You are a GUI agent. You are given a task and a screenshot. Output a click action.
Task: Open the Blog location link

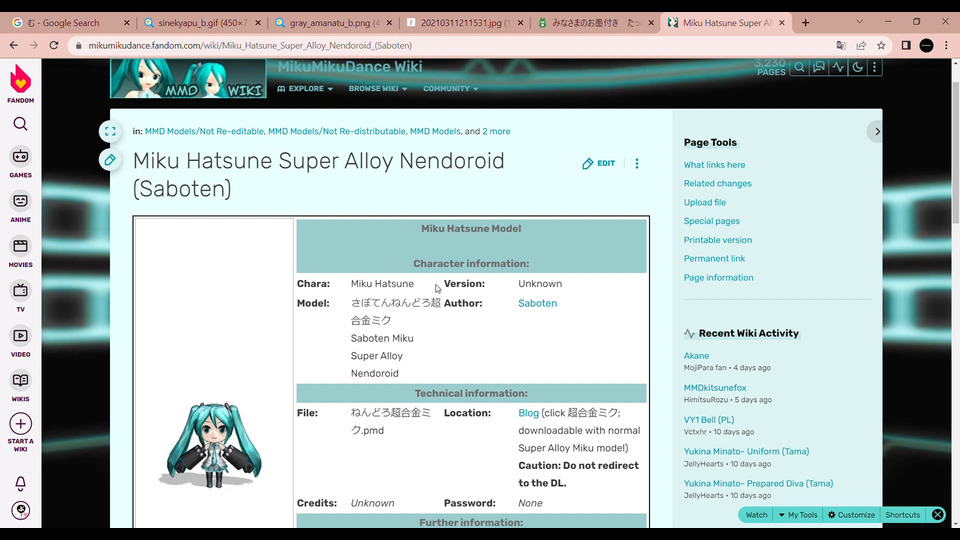point(528,413)
